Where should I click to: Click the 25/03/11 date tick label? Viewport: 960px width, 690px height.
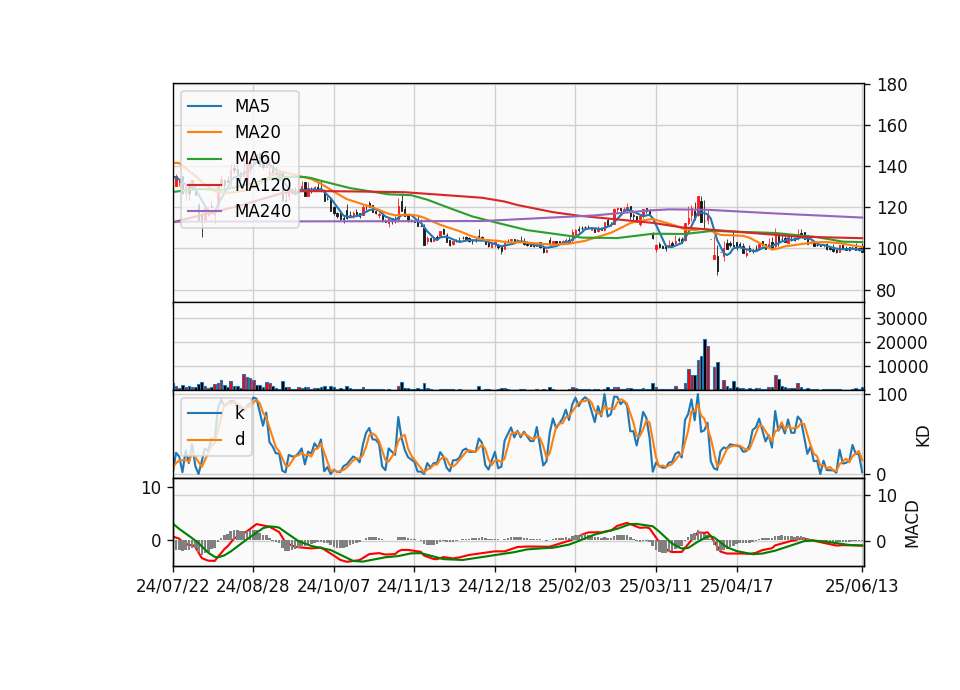click(656, 586)
